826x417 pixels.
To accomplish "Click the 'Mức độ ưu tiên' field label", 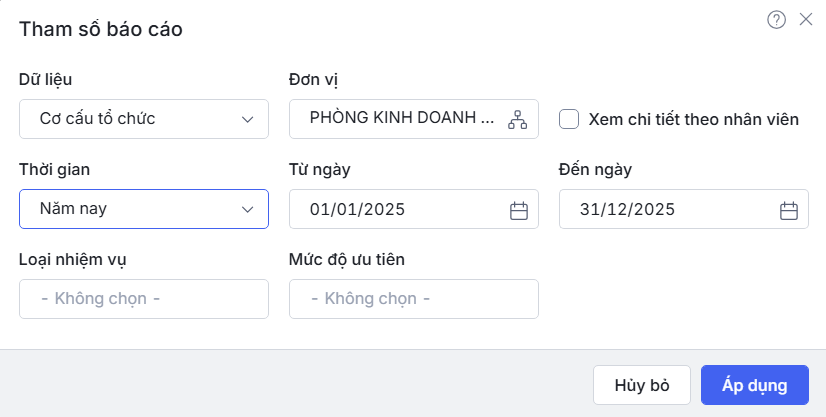I will 346,260.
